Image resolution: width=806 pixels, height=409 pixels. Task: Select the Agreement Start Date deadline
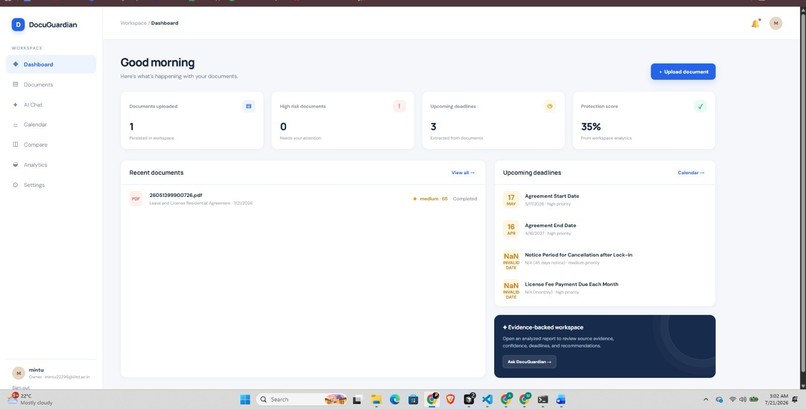pyautogui.click(x=552, y=196)
